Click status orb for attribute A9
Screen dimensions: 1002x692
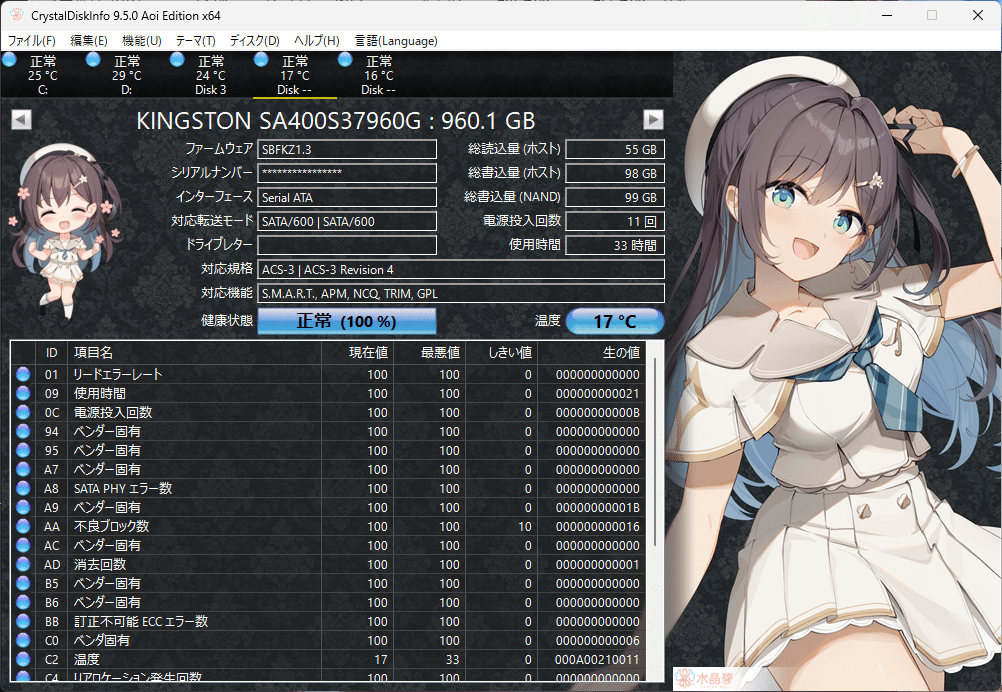(23, 507)
